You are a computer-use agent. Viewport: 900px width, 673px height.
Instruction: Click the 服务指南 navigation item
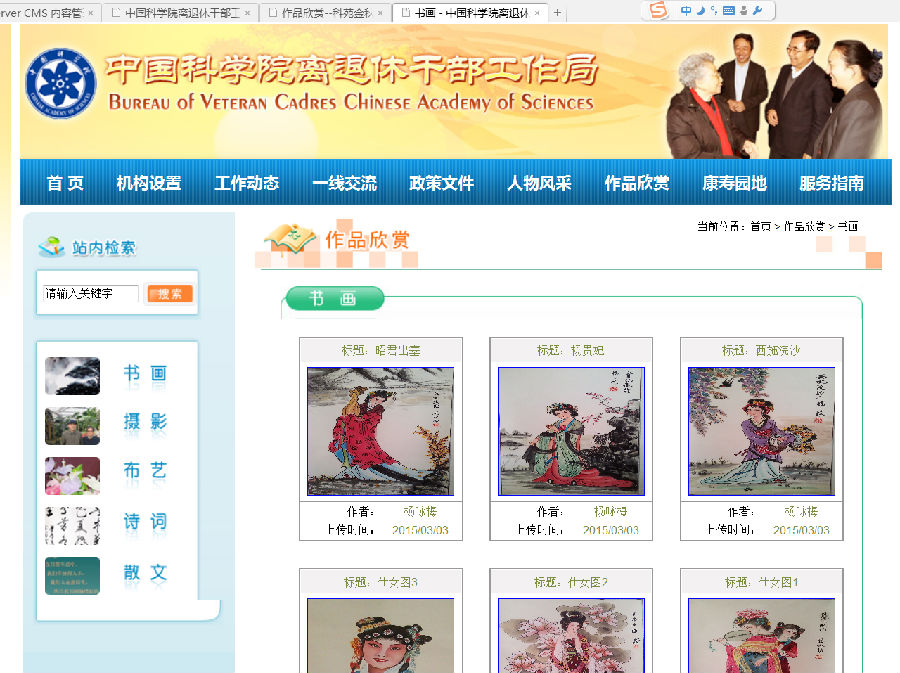[x=831, y=183]
